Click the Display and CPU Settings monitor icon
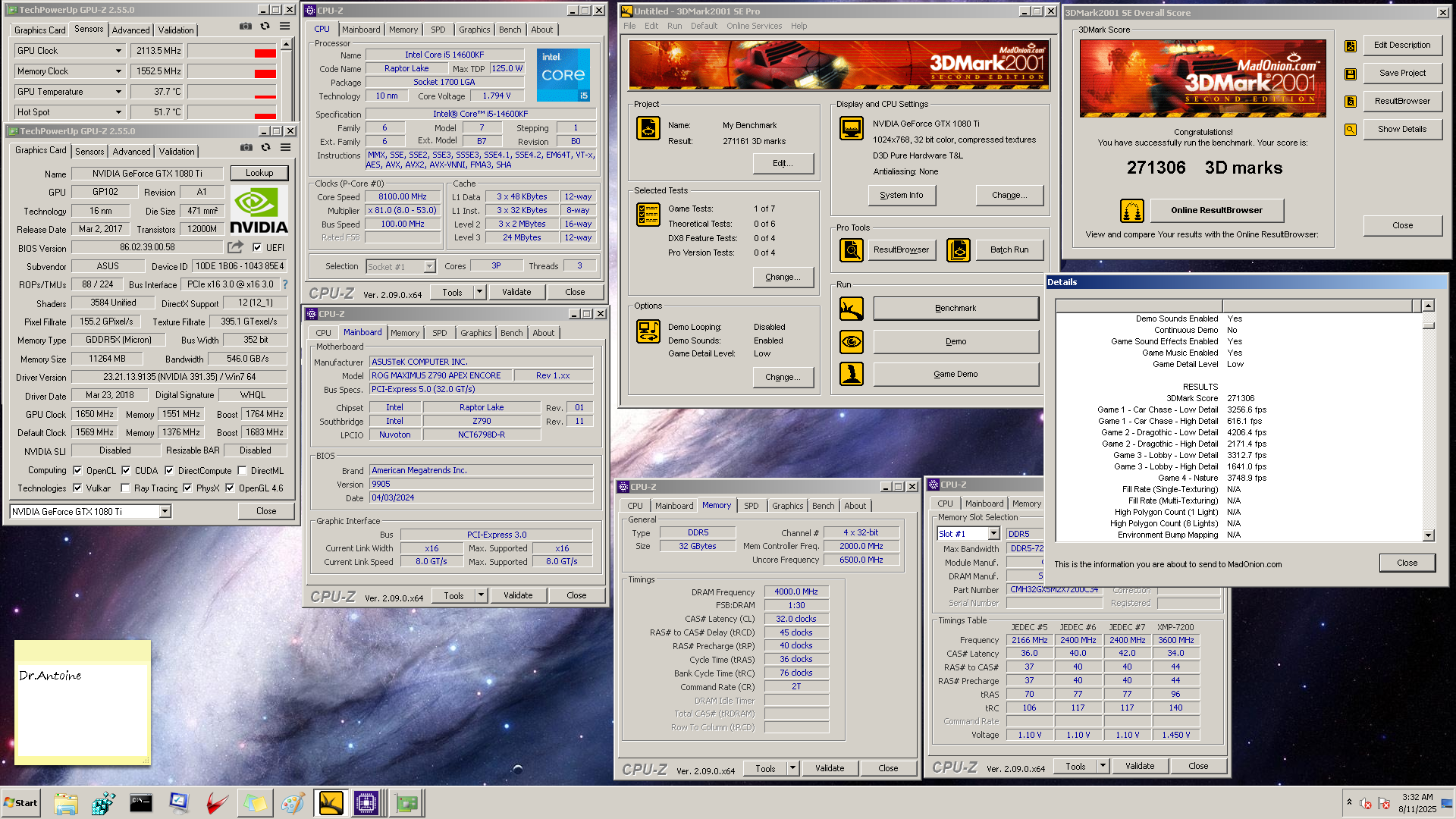The height and width of the screenshot is (819, 1456). pyautogui.click(x=852, y=127)
